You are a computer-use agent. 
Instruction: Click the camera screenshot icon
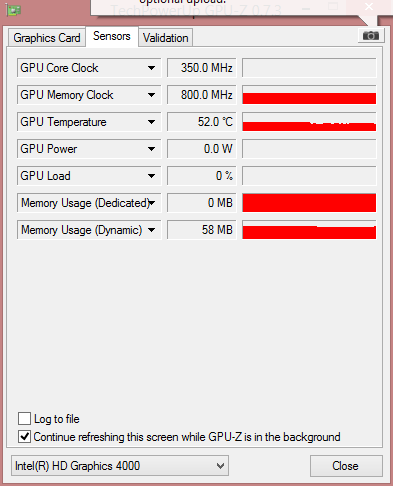[371, 35]
